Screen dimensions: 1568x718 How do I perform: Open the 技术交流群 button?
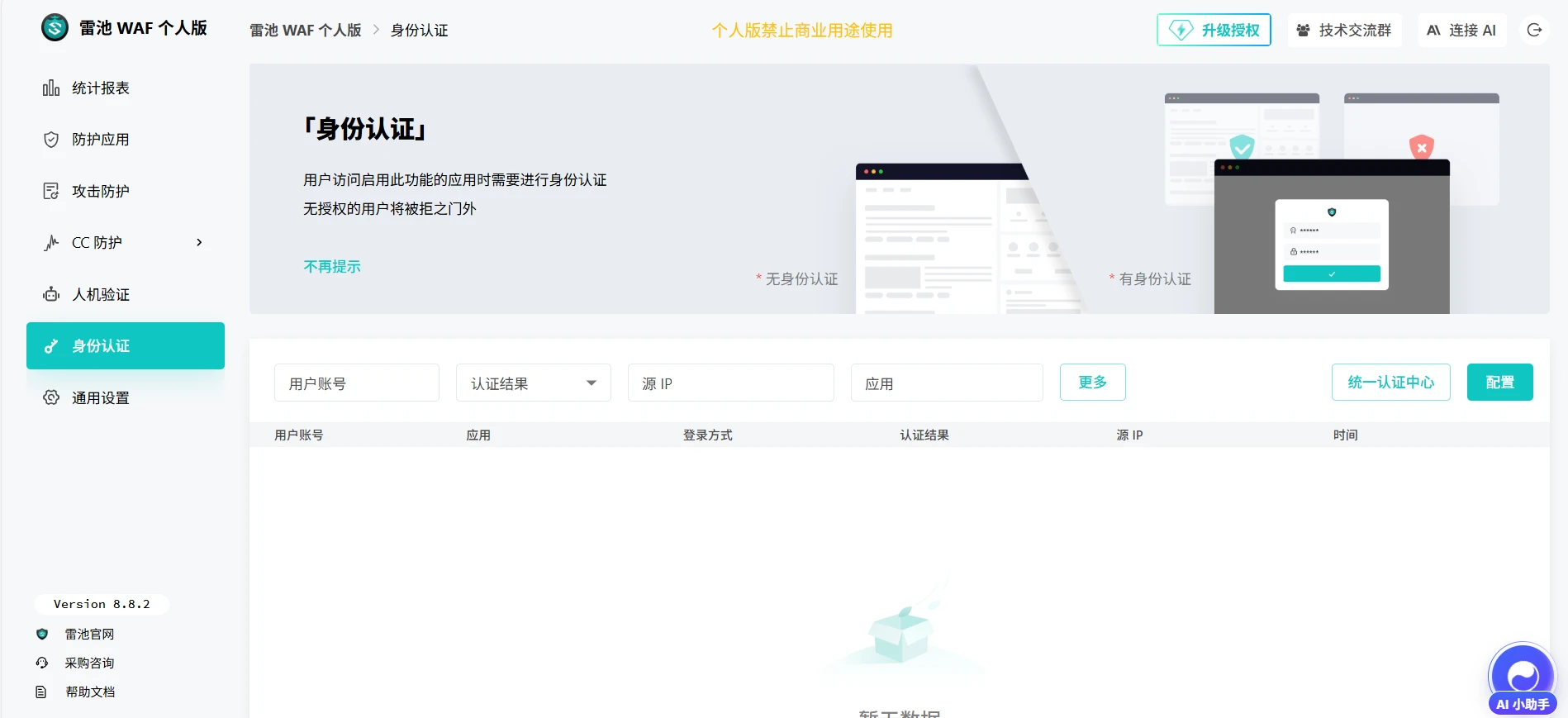coord(1344,30)
